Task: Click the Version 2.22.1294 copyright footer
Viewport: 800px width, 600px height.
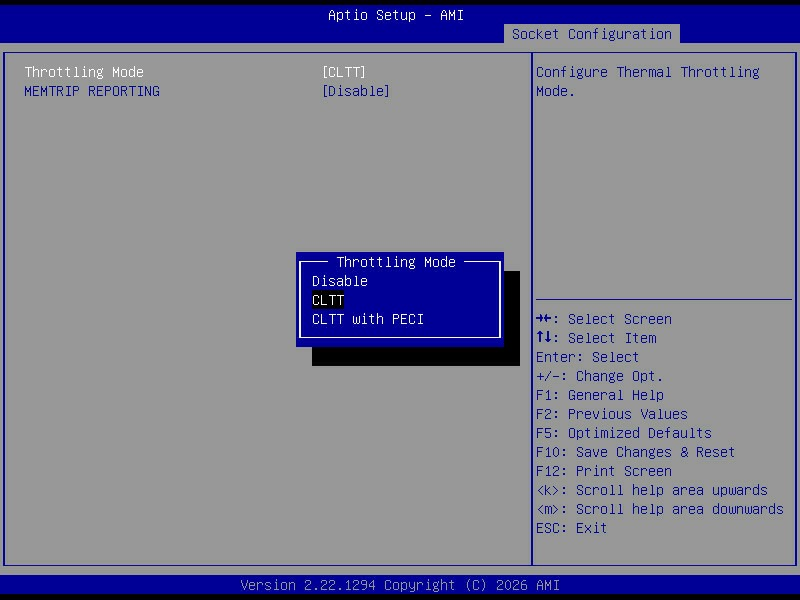Action: click(x=400, y=585)
